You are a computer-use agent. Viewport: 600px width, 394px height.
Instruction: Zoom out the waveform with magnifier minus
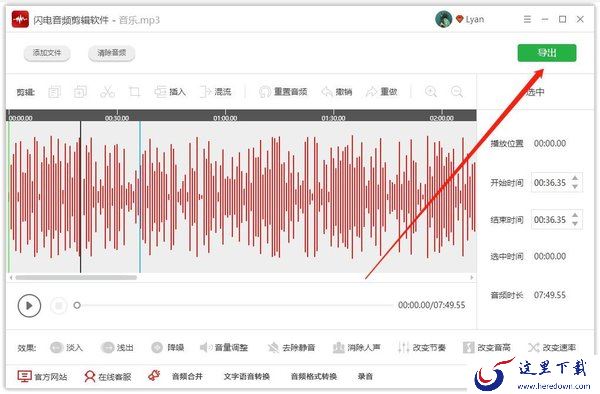(457, 92)
